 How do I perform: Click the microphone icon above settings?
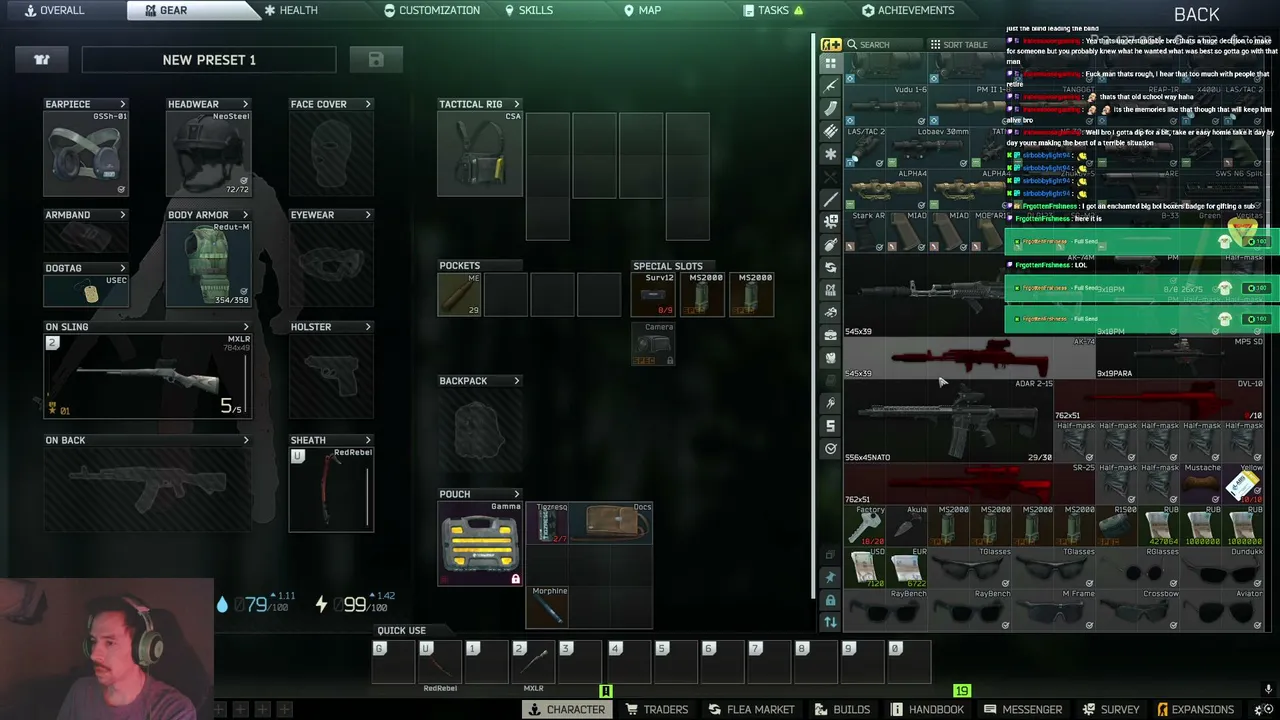1268,689
